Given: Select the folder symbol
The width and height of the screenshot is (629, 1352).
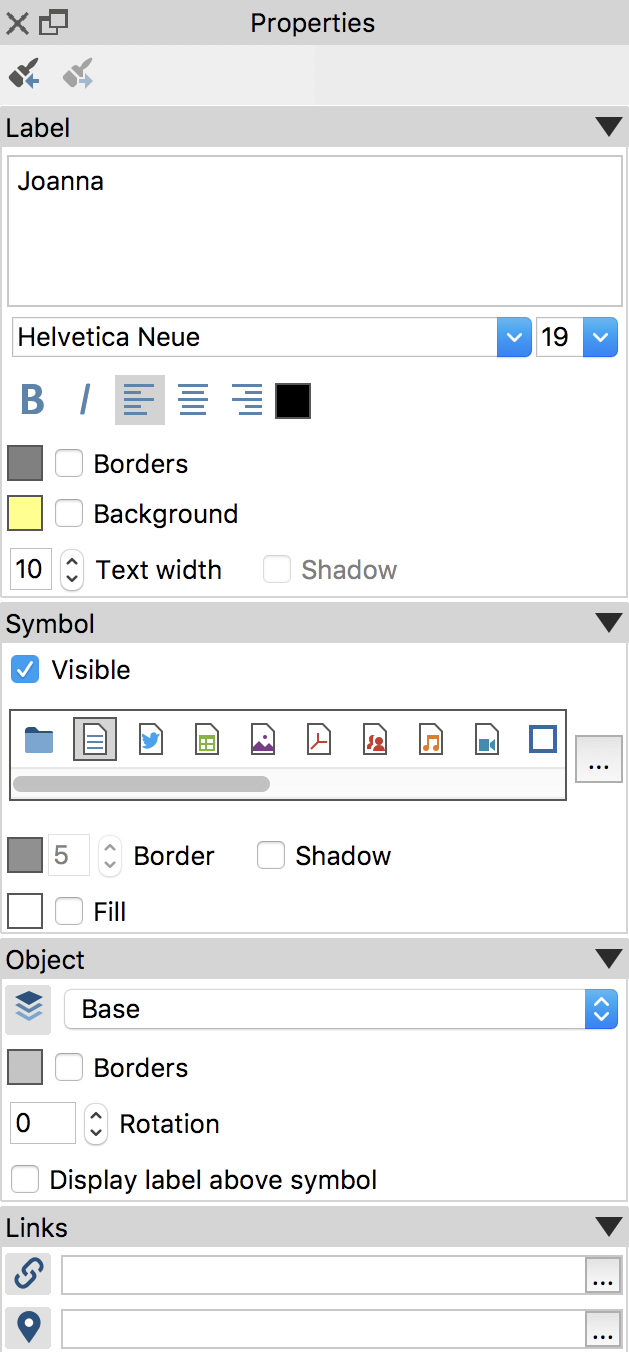Looking at the screenshot, I should click(x=38, y=739).
